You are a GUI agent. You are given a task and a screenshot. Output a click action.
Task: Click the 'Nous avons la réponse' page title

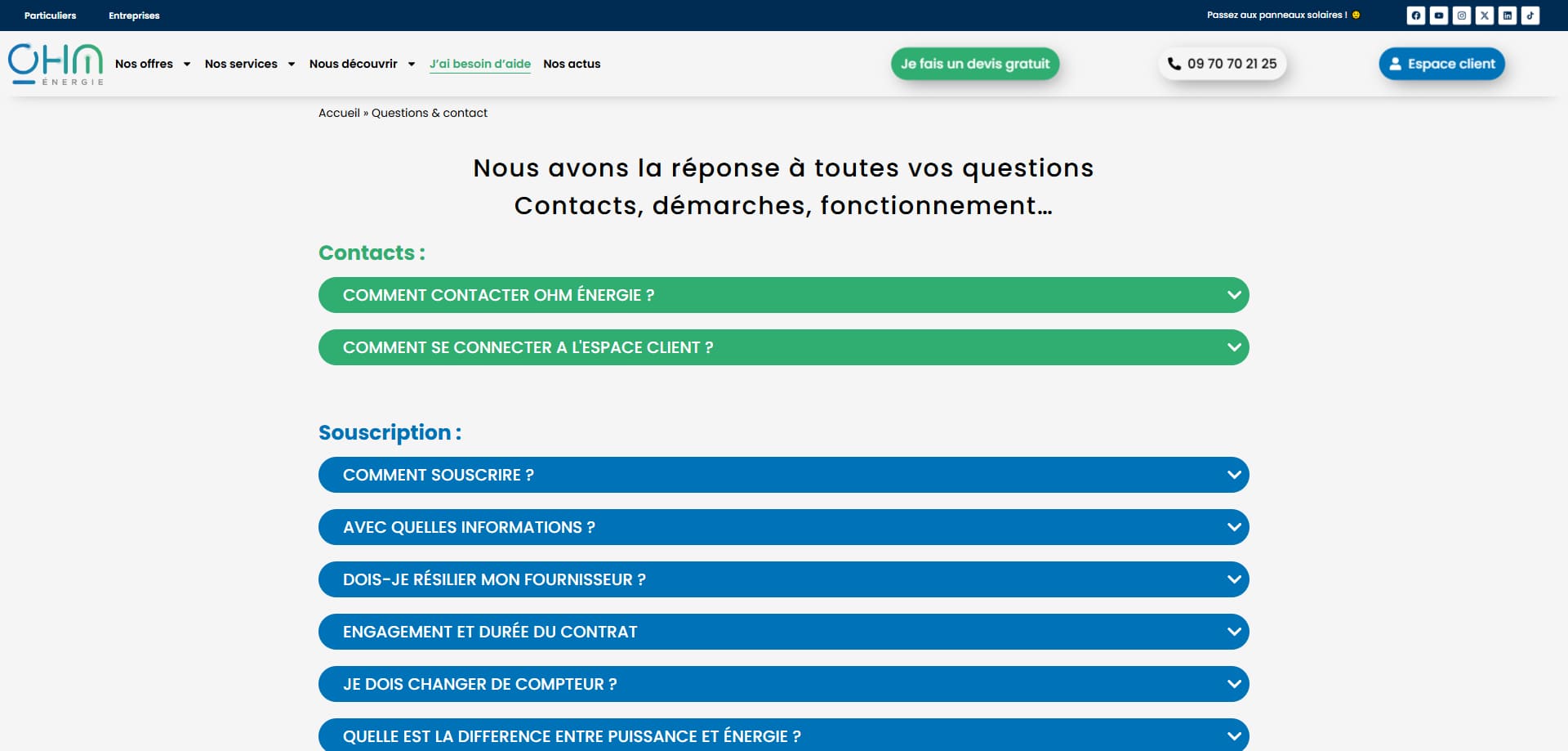click(x=783, y=186)
